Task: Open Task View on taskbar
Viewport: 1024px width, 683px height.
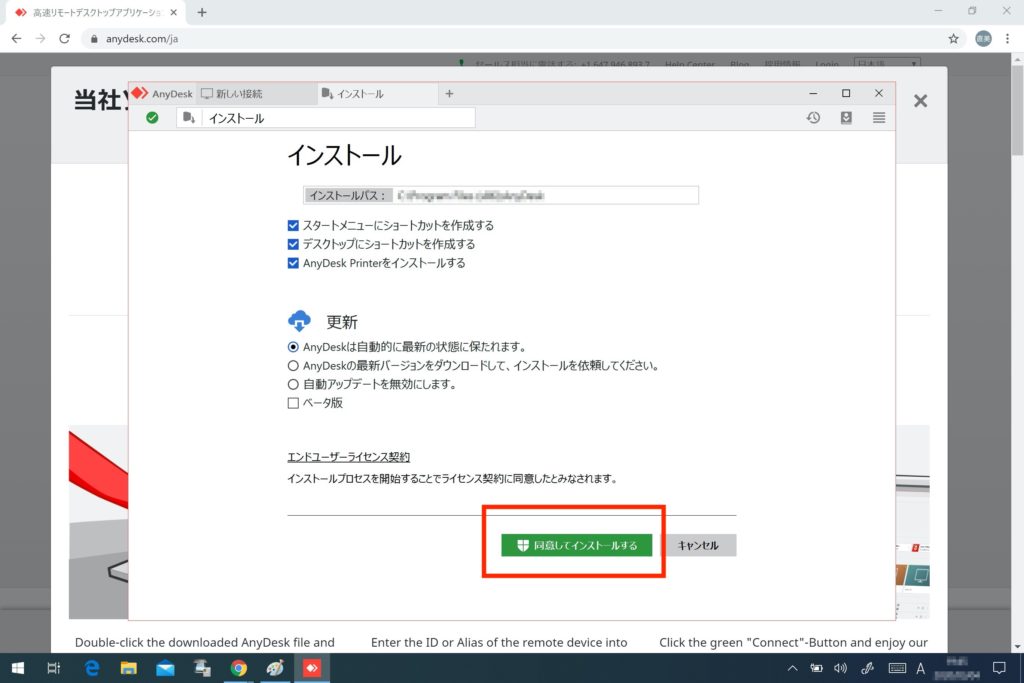Action: 54,668
